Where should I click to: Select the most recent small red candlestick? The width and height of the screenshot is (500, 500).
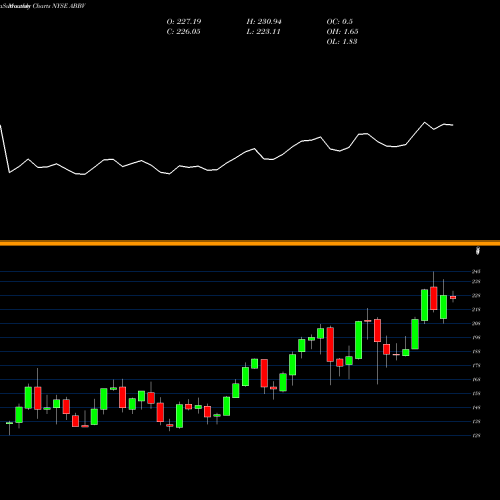pos(453,297)
